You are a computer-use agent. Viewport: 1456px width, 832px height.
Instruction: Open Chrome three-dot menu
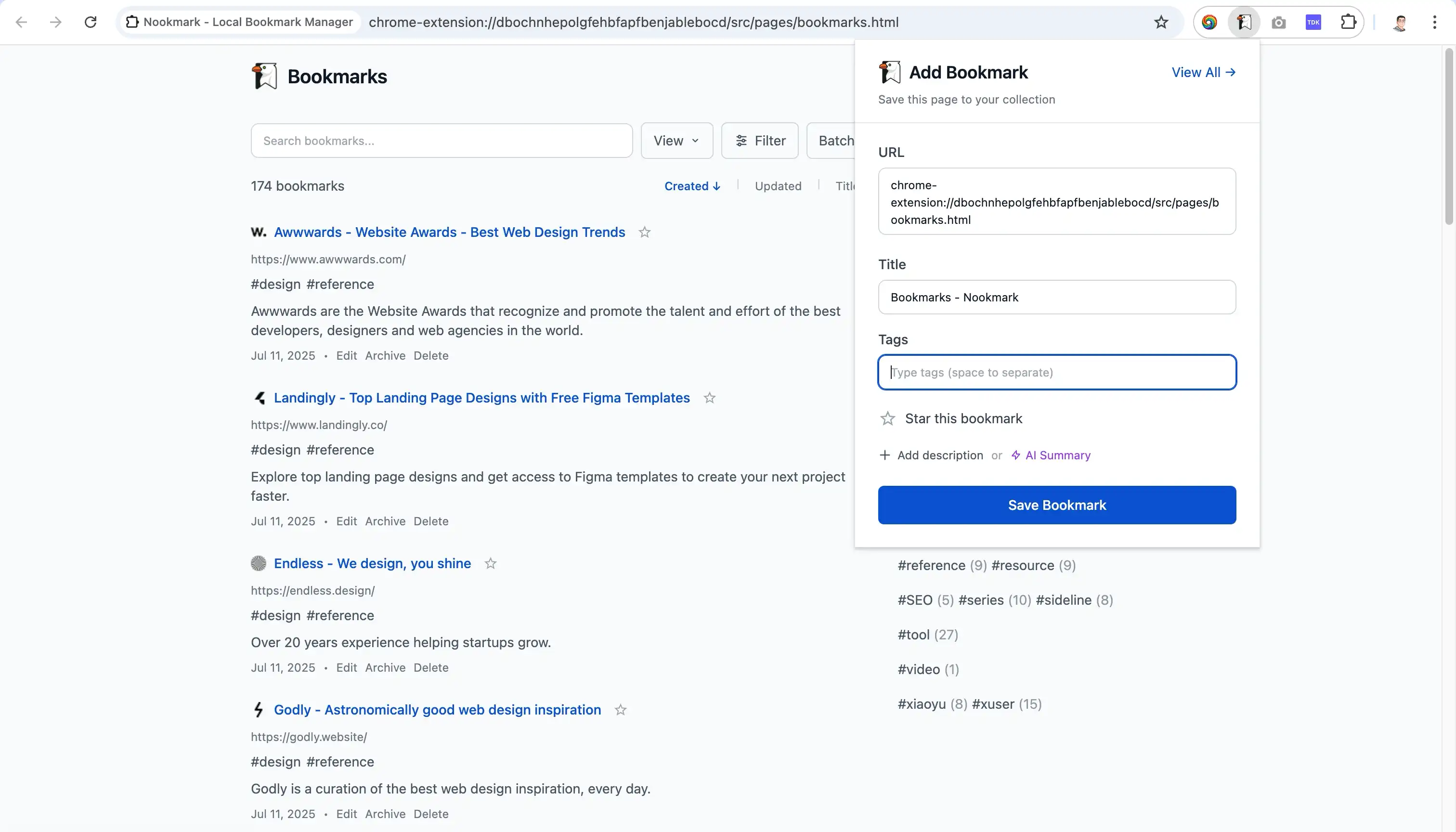pyautogui.click(x=1434, y=22)
